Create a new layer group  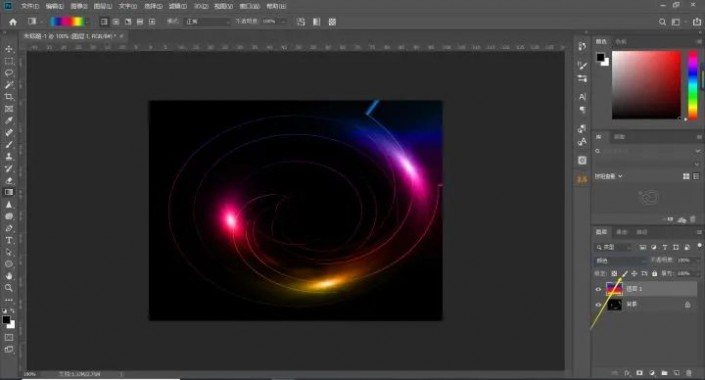[x=664, y=373]
